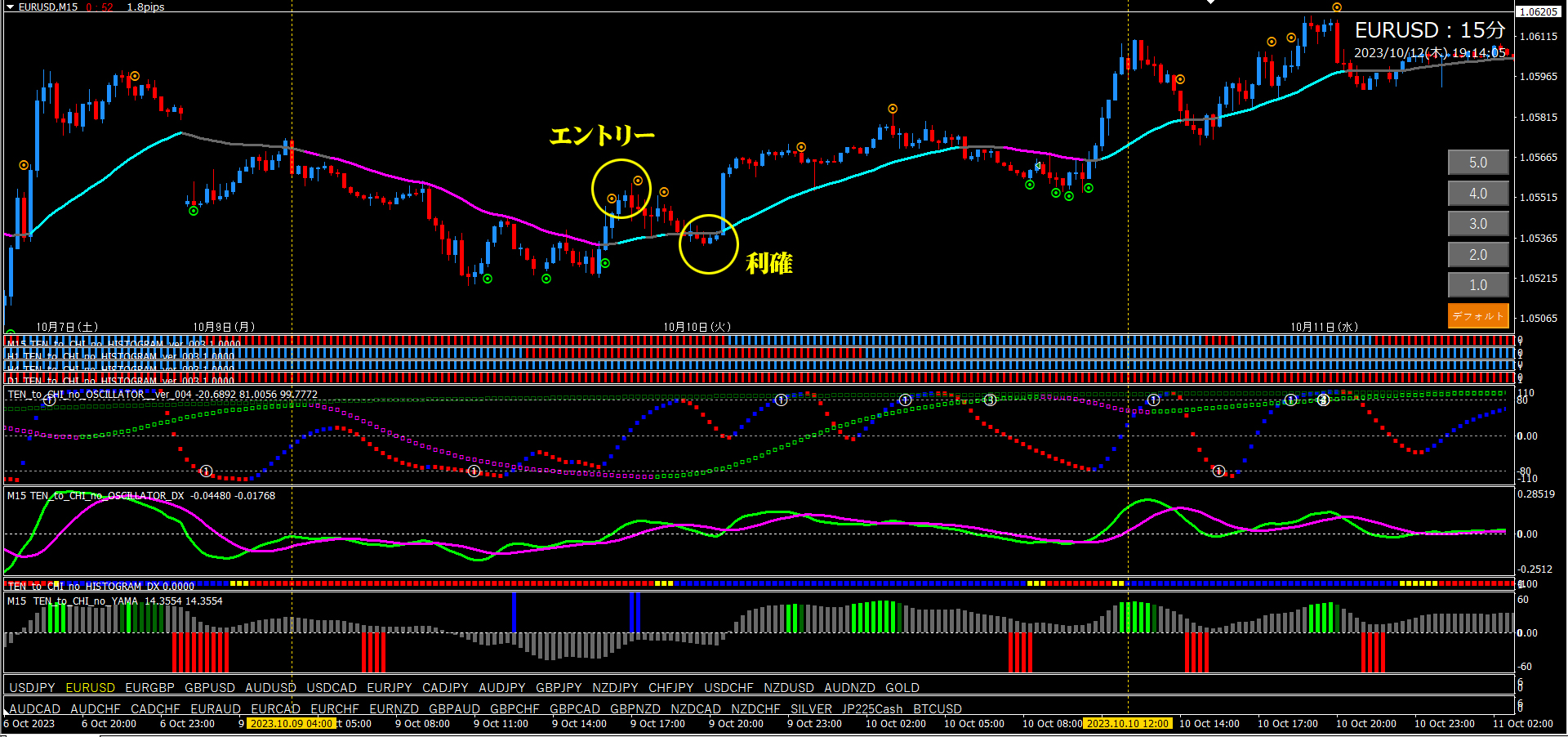Screen dimensions: 1568x737
Task: Click the 5.0 zoom level button
Action: pos(1478,163)
